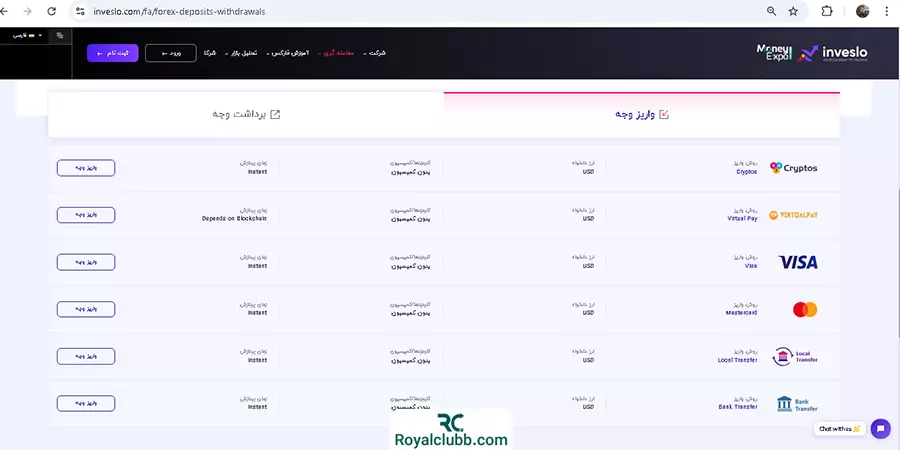
Task: Open the browser extensions puzzle icon
Action: click(826, 11)
